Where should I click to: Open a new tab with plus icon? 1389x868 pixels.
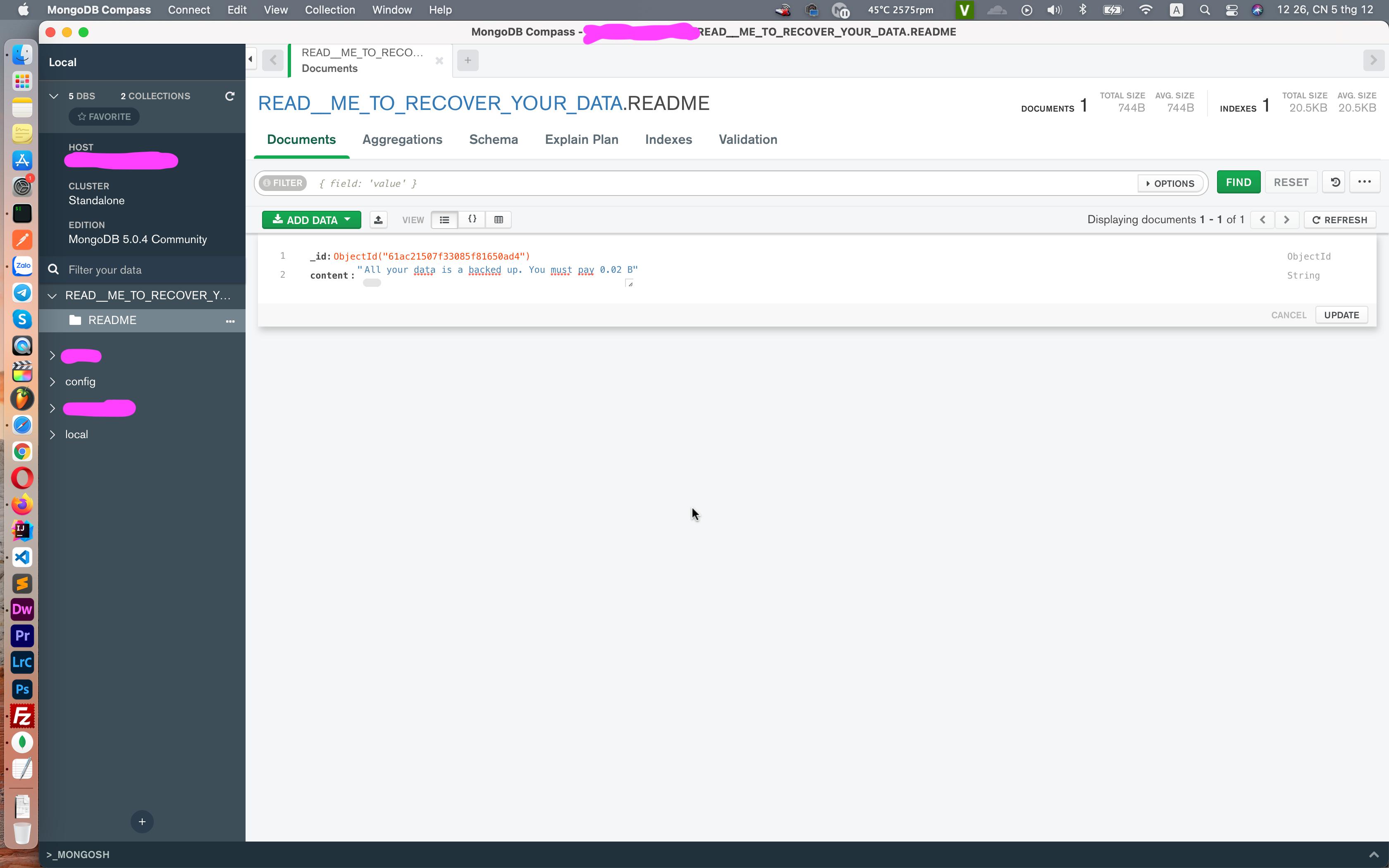tap(468, 60)
